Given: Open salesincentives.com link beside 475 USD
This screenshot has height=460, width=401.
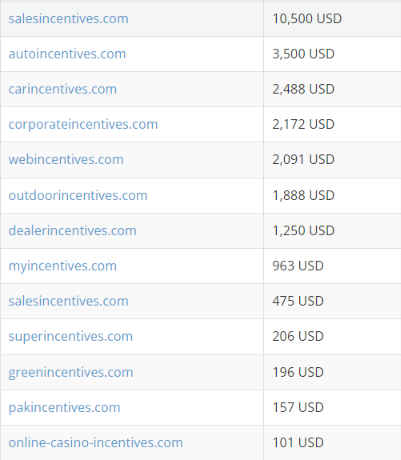Looking at the screenshot, I should tap(68, 301).
